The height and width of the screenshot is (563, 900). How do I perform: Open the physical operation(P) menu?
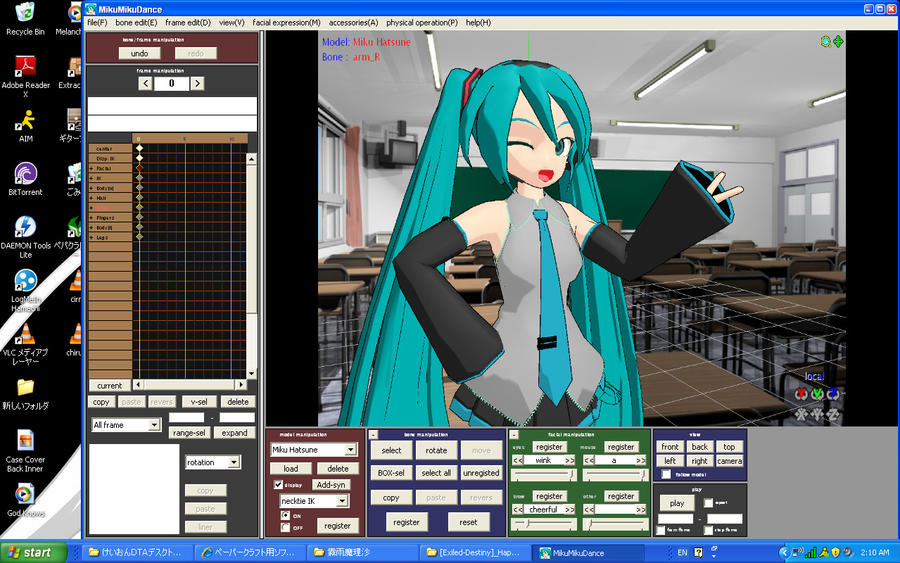[x=422, y=22]
